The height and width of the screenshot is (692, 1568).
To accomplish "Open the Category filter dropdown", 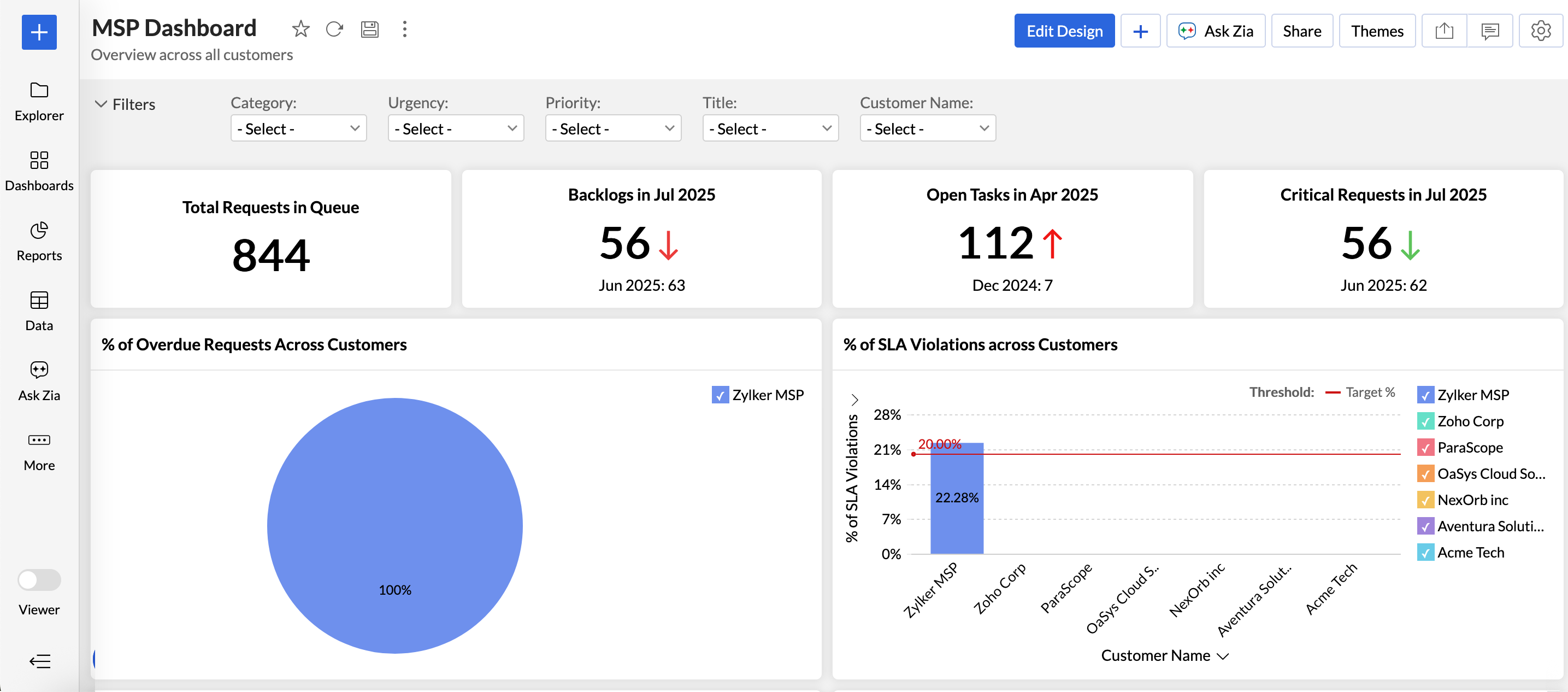I will click(x=298, y=128).
